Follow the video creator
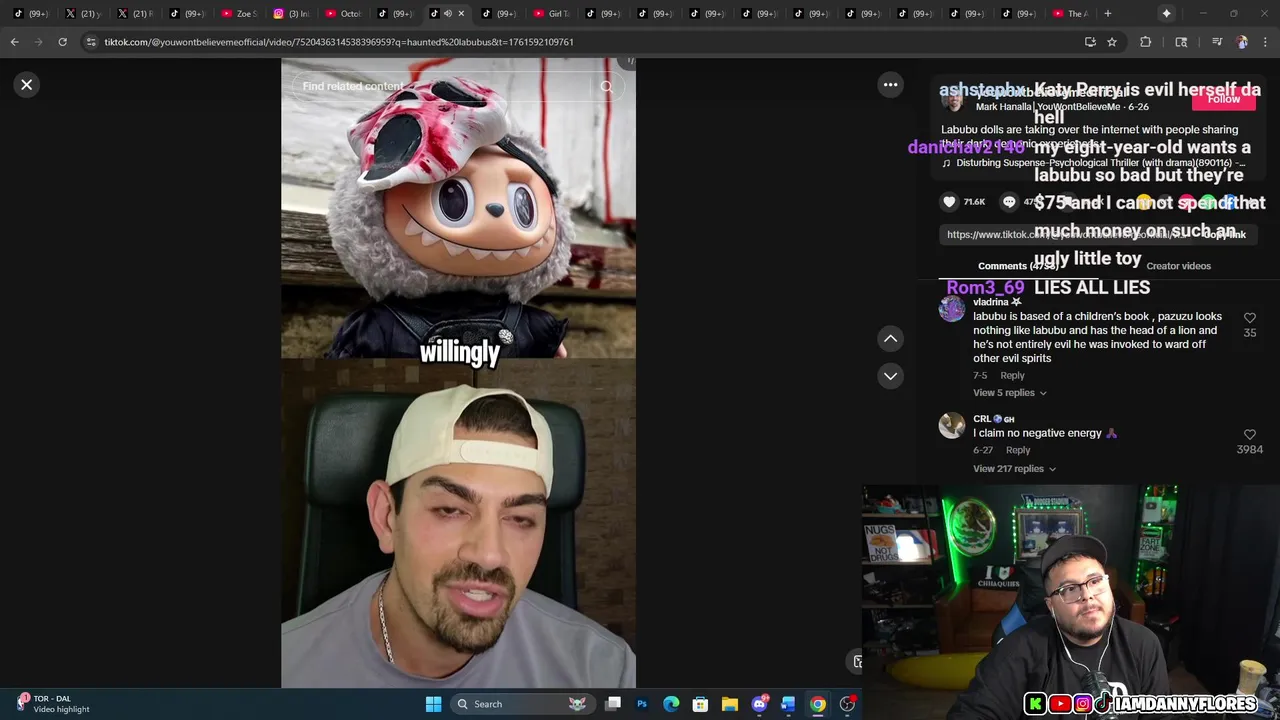1280x720 pixels. point(1223,99)
